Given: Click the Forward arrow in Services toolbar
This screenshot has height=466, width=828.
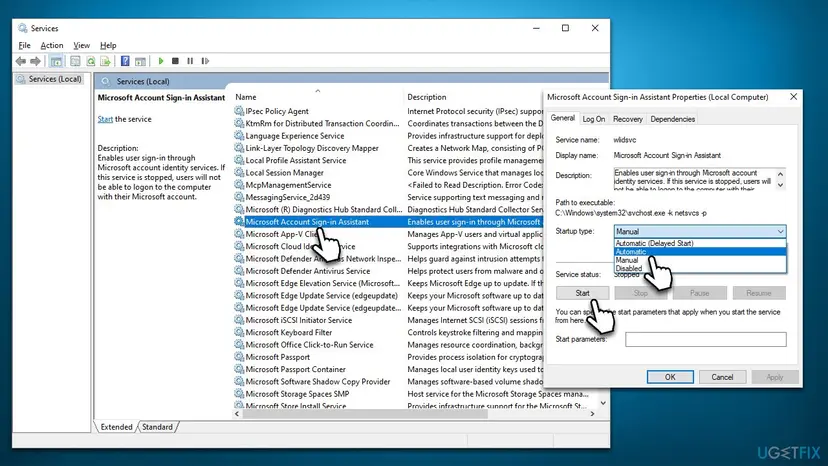Looking at the screenshot, I should point(35,61).
